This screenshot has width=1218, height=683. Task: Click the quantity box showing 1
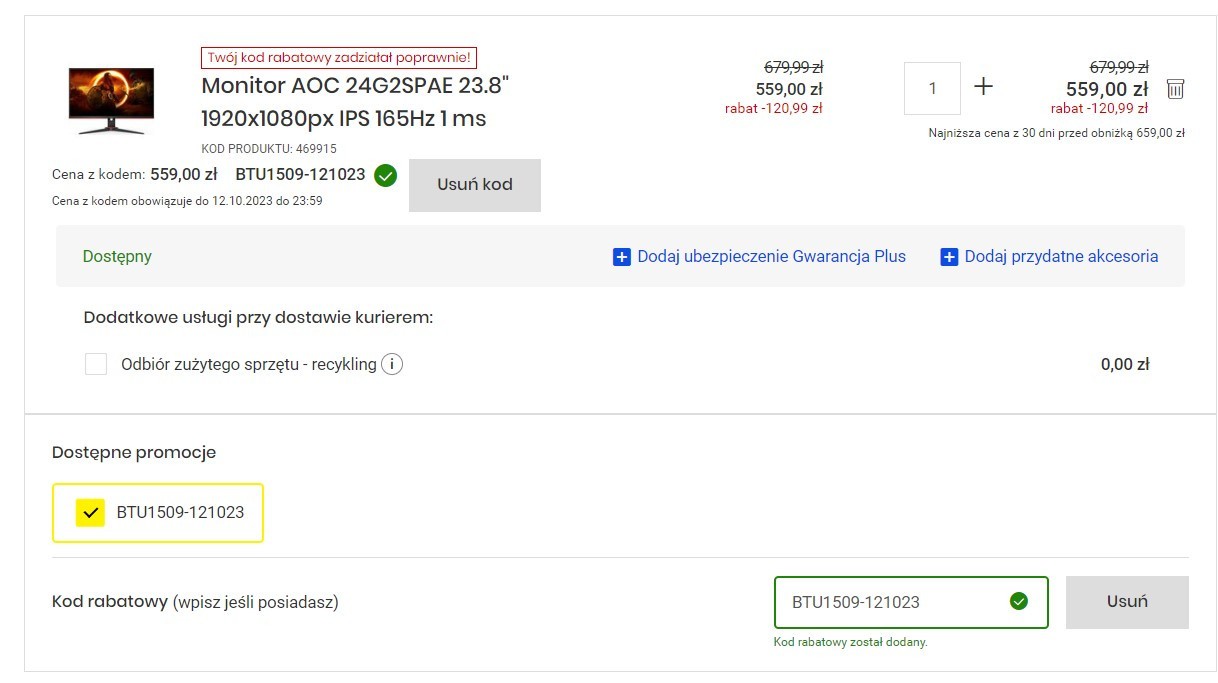coord(932,88)
